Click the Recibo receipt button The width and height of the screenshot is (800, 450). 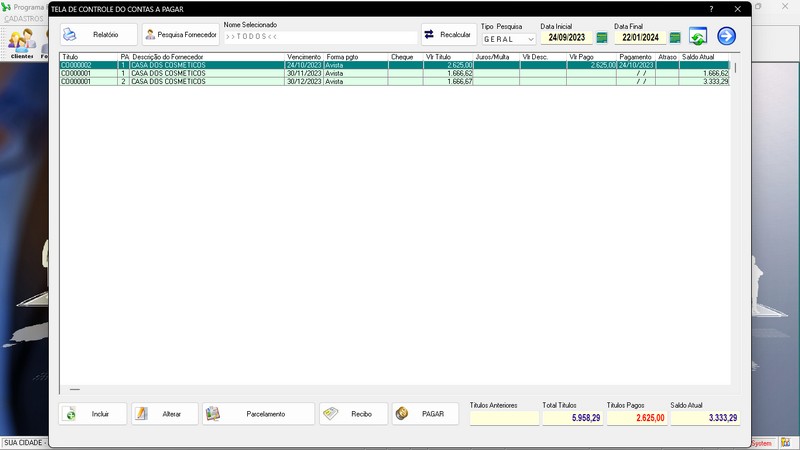tap(354, 414)
